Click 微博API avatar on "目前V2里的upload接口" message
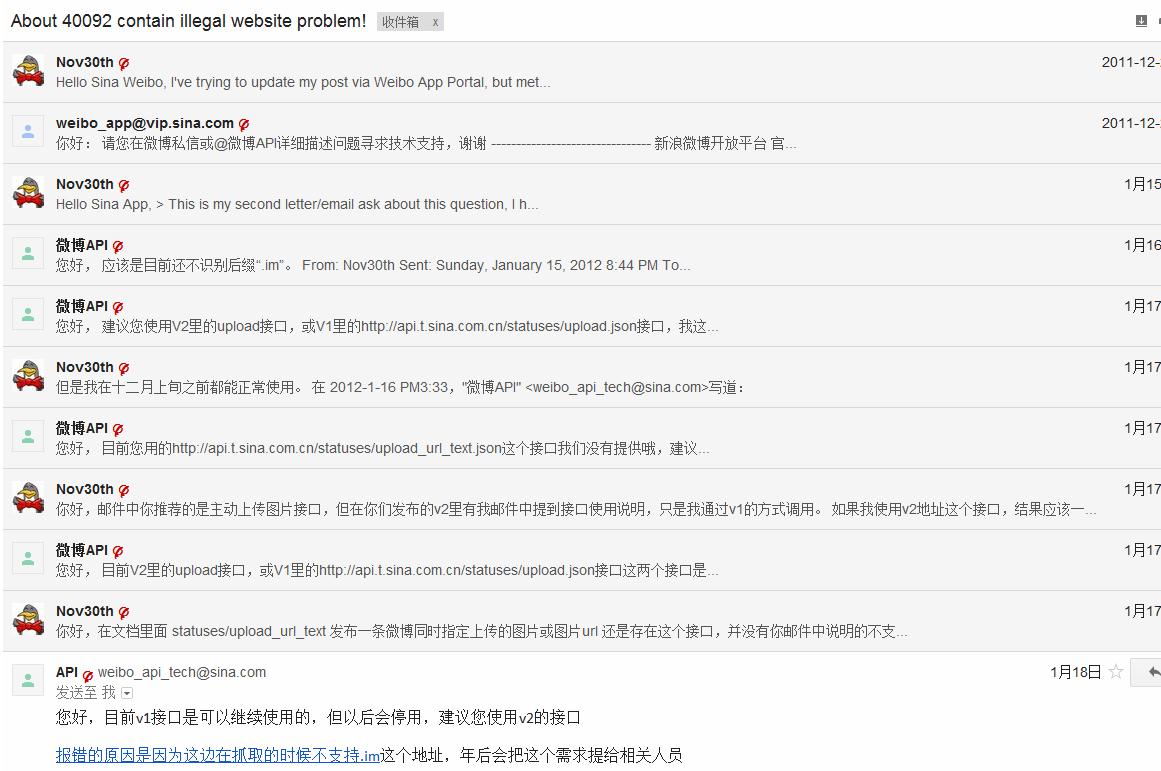Screen dimensions: 1161x771 (28, 559)
